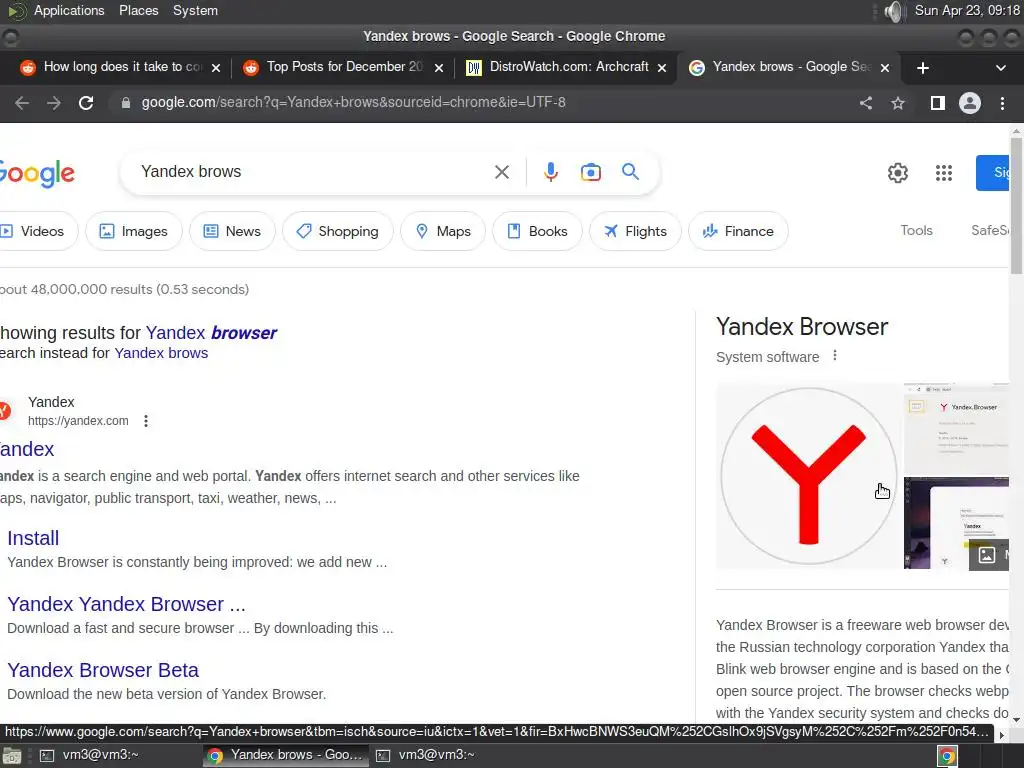Click the Sign in button
The image size is (1024, 768).
click(993, 172)
